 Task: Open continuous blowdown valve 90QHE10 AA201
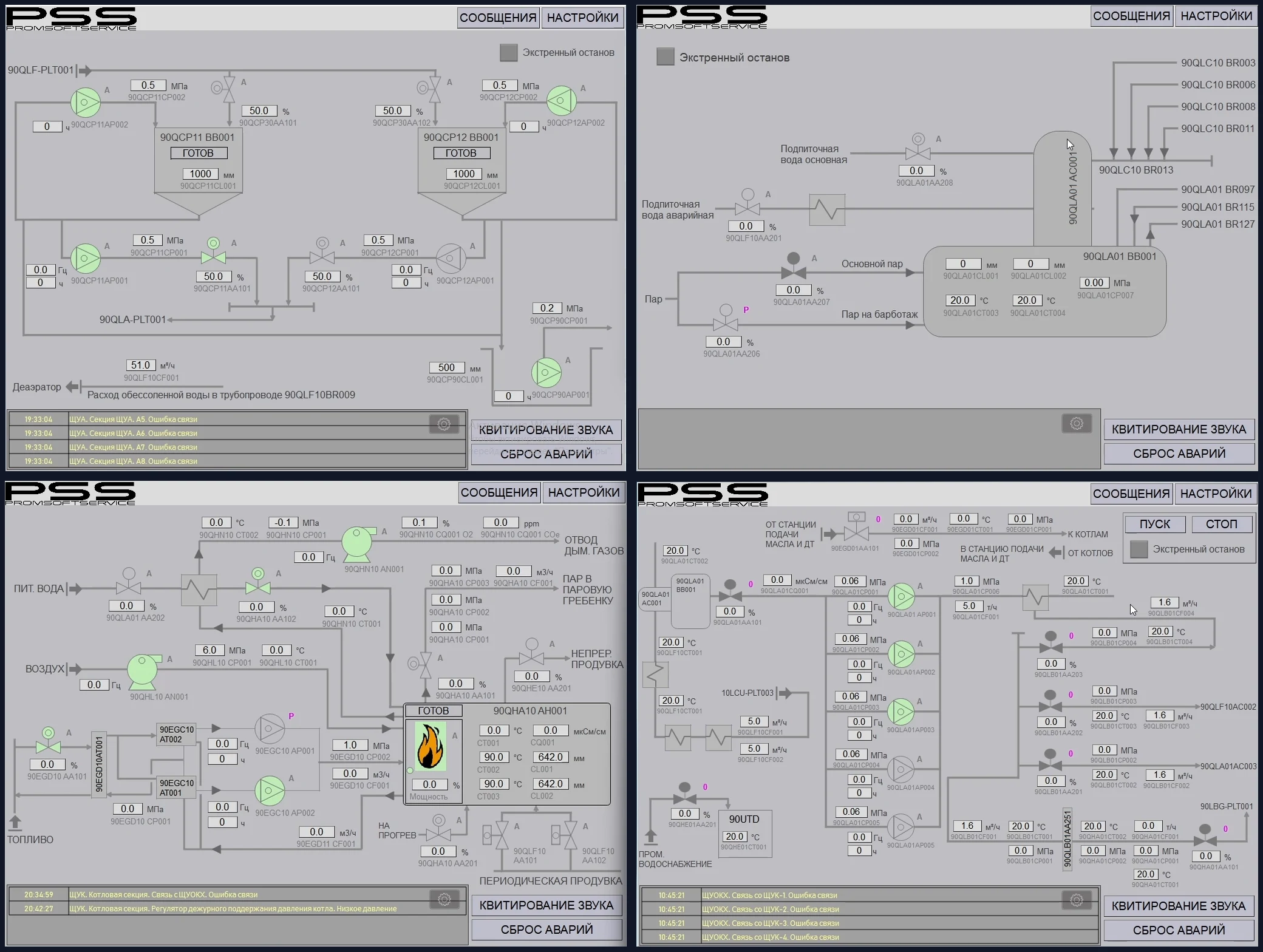coord(532,651)
